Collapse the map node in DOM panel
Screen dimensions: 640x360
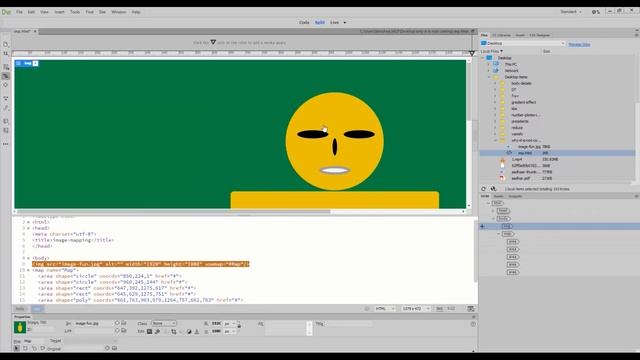(499, 234)
